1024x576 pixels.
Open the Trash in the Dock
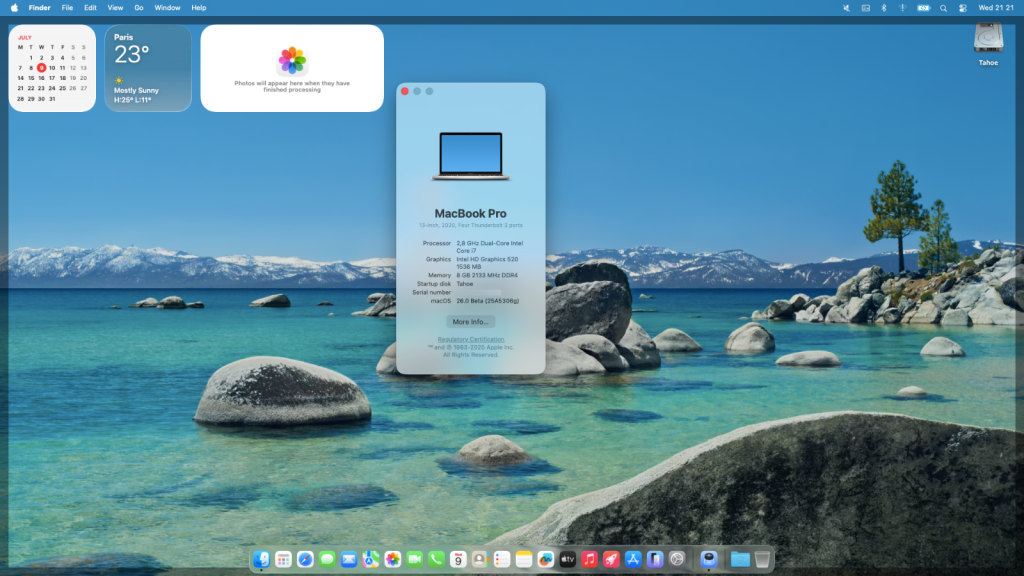(762, 559)
